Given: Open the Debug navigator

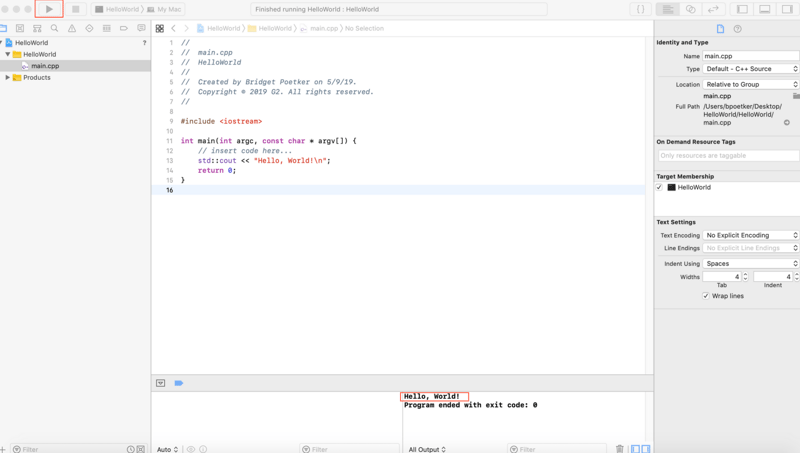Looking at the screenshot, I should [107, 29].
